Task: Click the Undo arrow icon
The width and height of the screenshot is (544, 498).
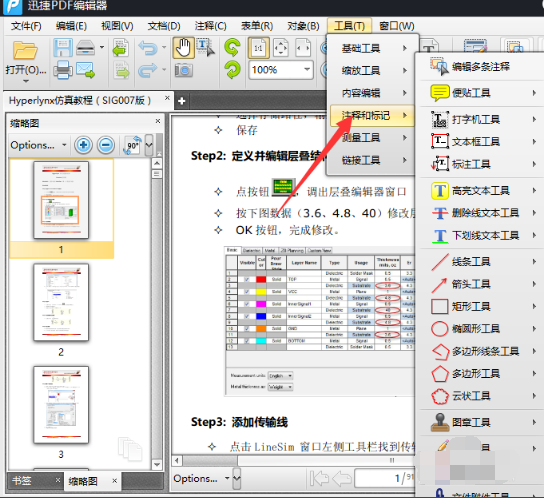Action: (x=148, y=48)
